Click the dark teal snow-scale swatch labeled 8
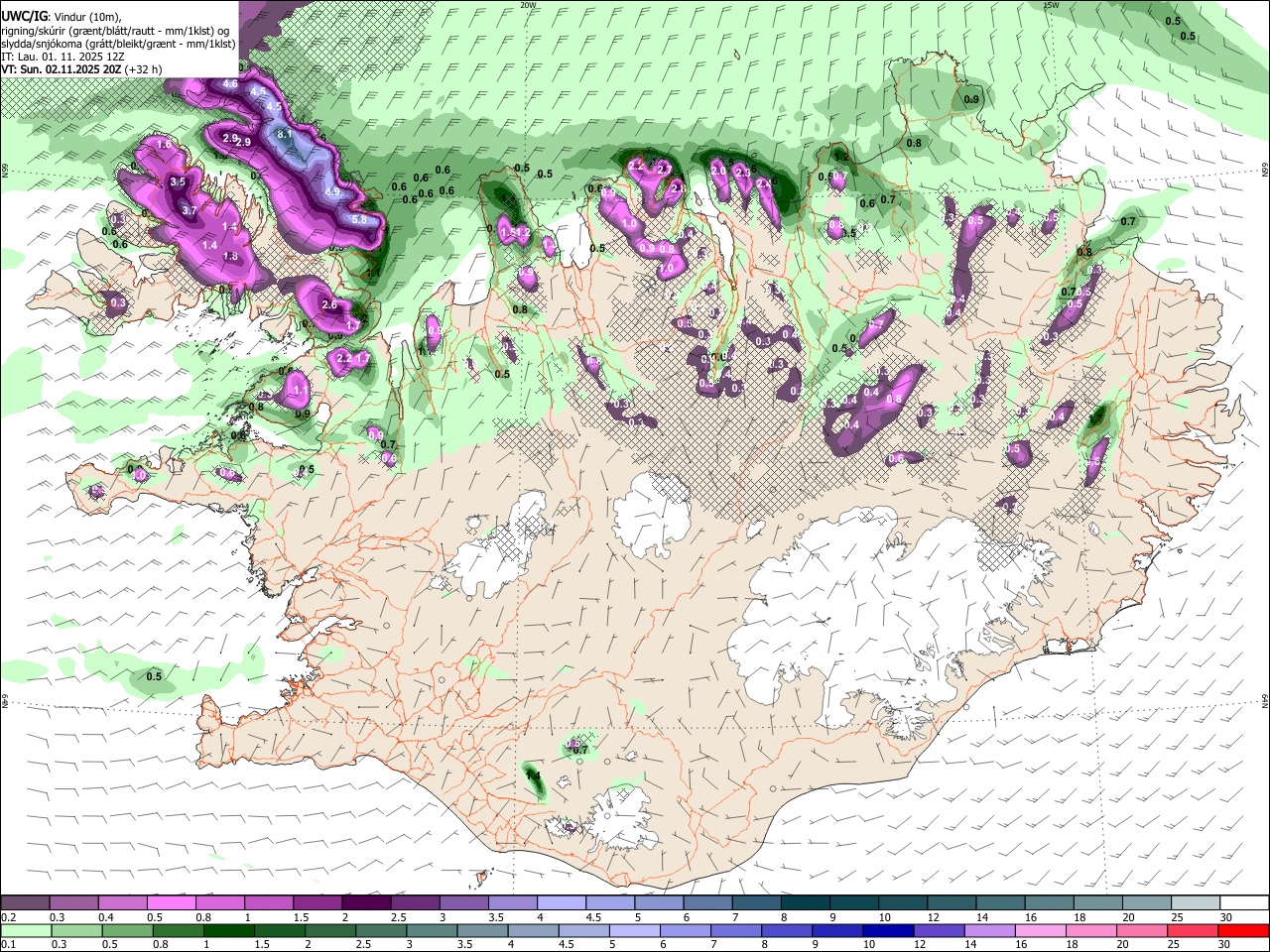Viewport: 1270px width, 952px height. pos(804,903)
